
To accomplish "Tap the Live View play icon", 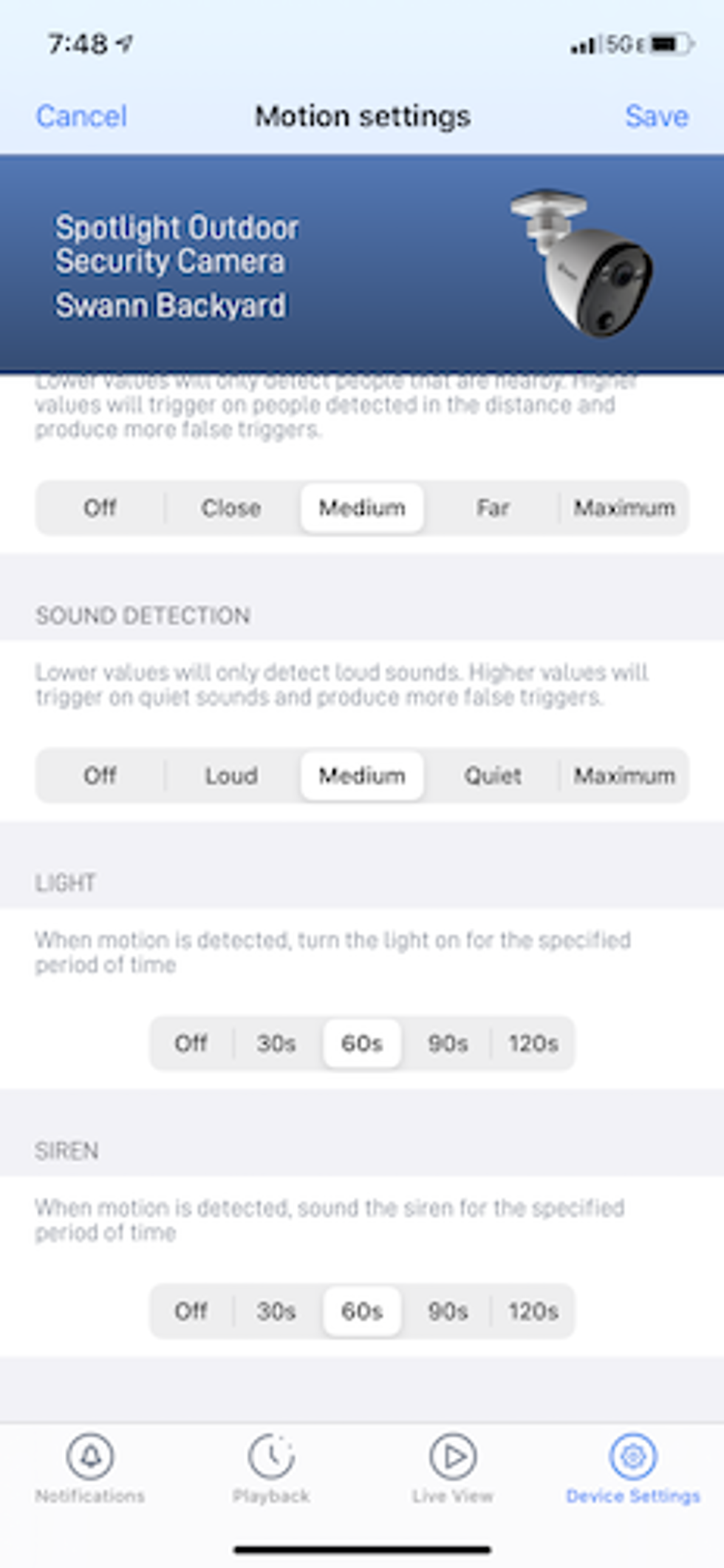I will click(452, 1456).
